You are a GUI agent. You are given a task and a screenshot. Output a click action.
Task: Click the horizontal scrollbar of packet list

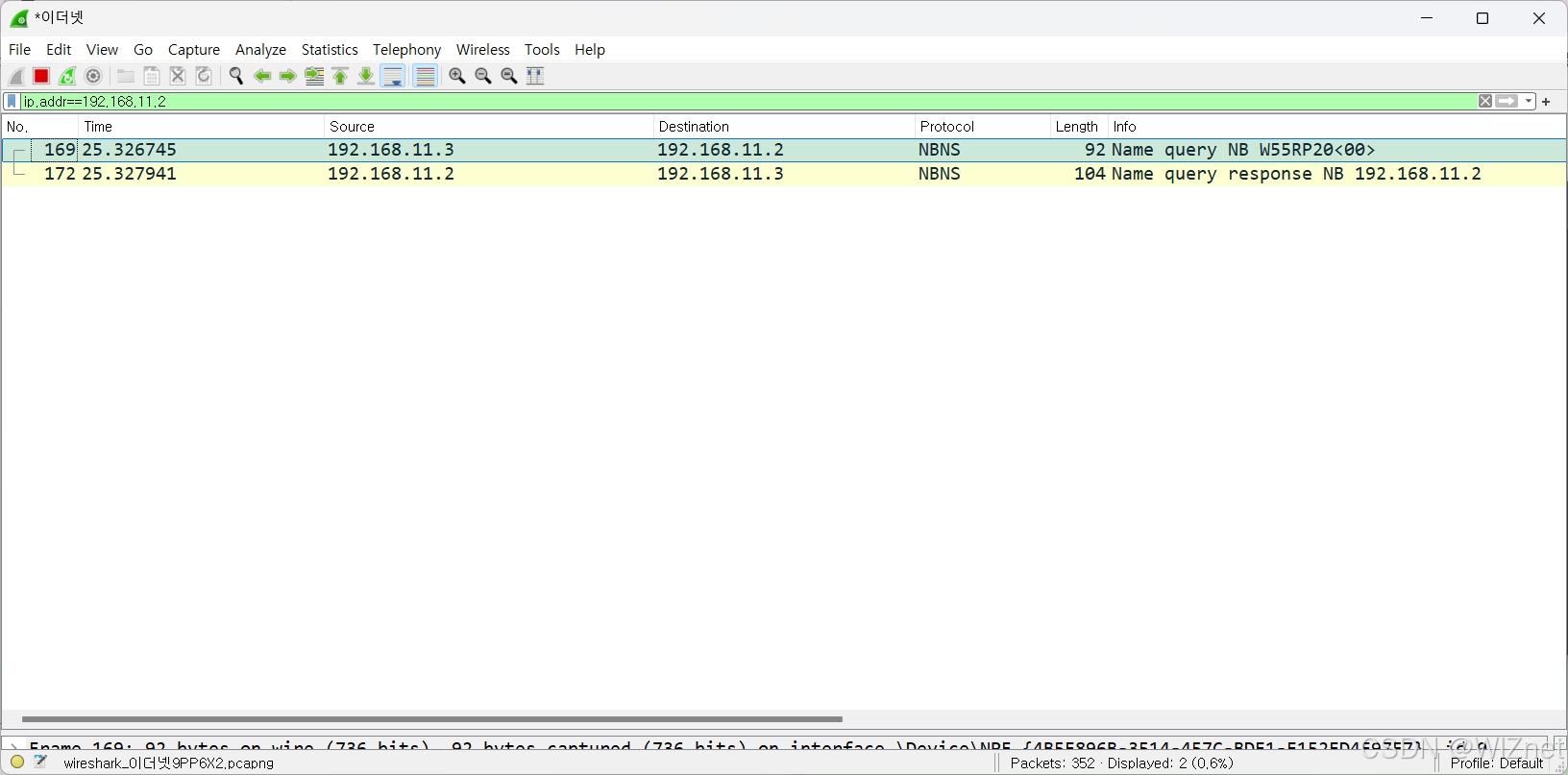click(432, 718)
